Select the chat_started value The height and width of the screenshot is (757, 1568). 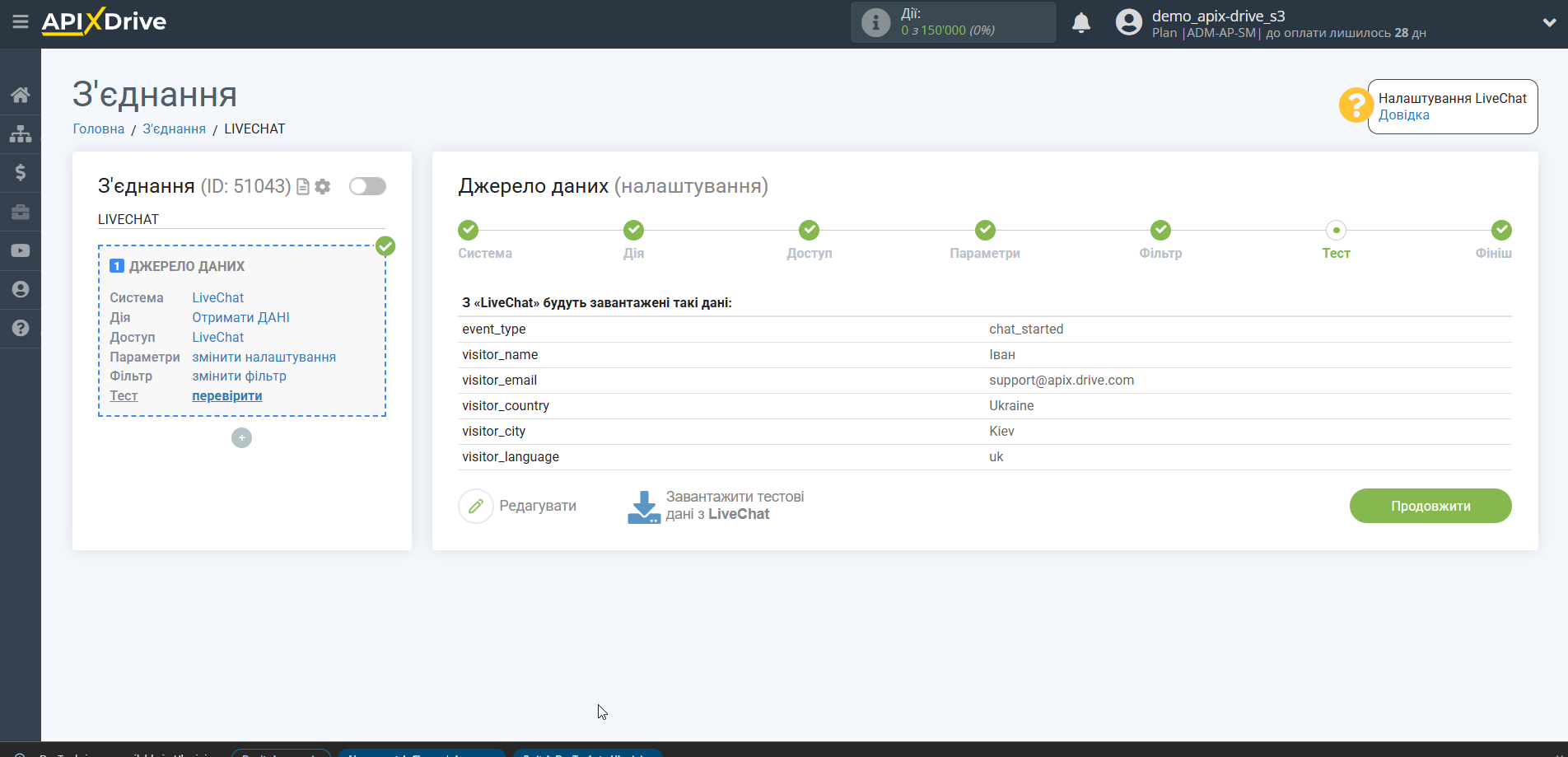point(1026,329)
